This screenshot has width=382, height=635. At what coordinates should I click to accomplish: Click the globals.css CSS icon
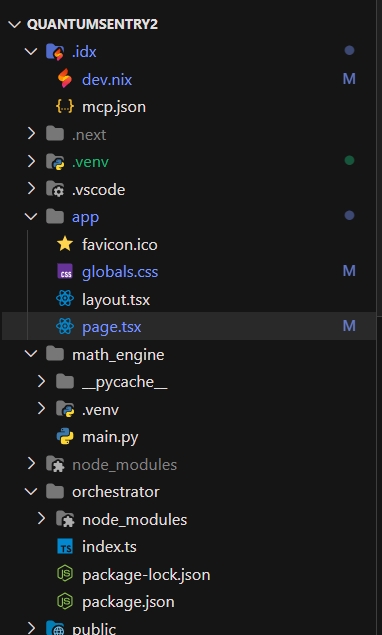pos(65,271)
